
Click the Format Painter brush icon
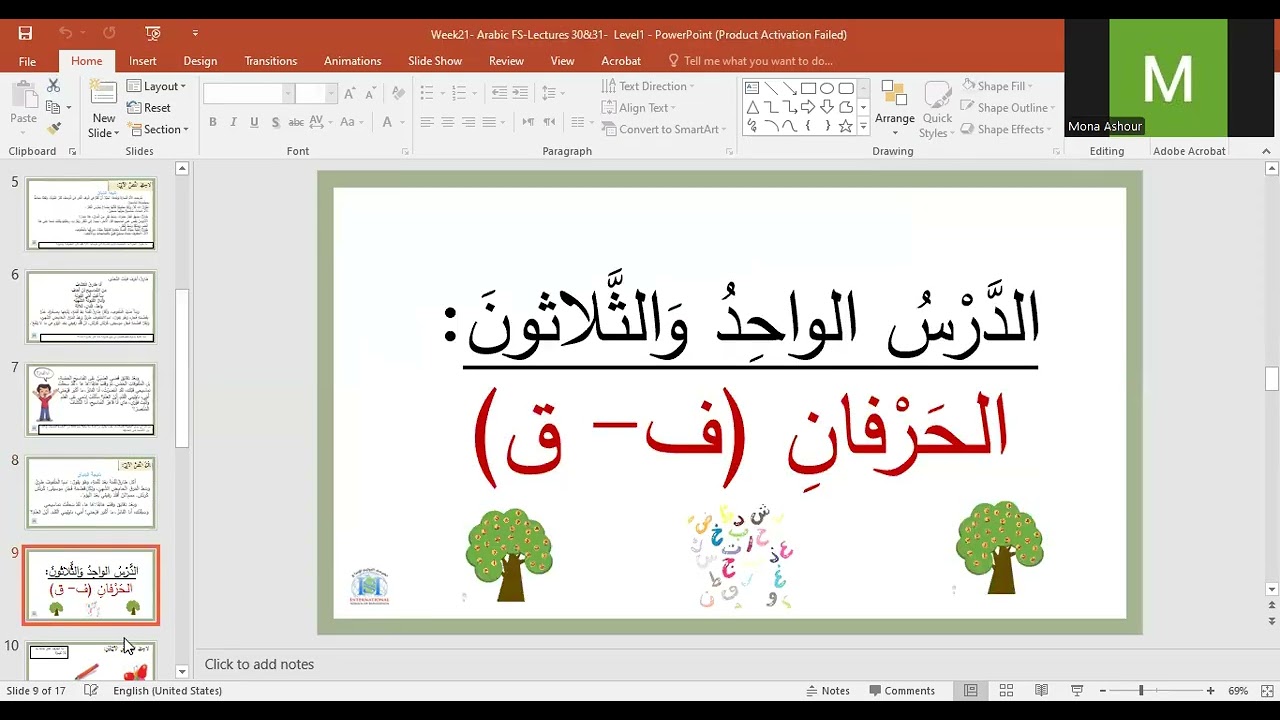(x=53, y=128)
